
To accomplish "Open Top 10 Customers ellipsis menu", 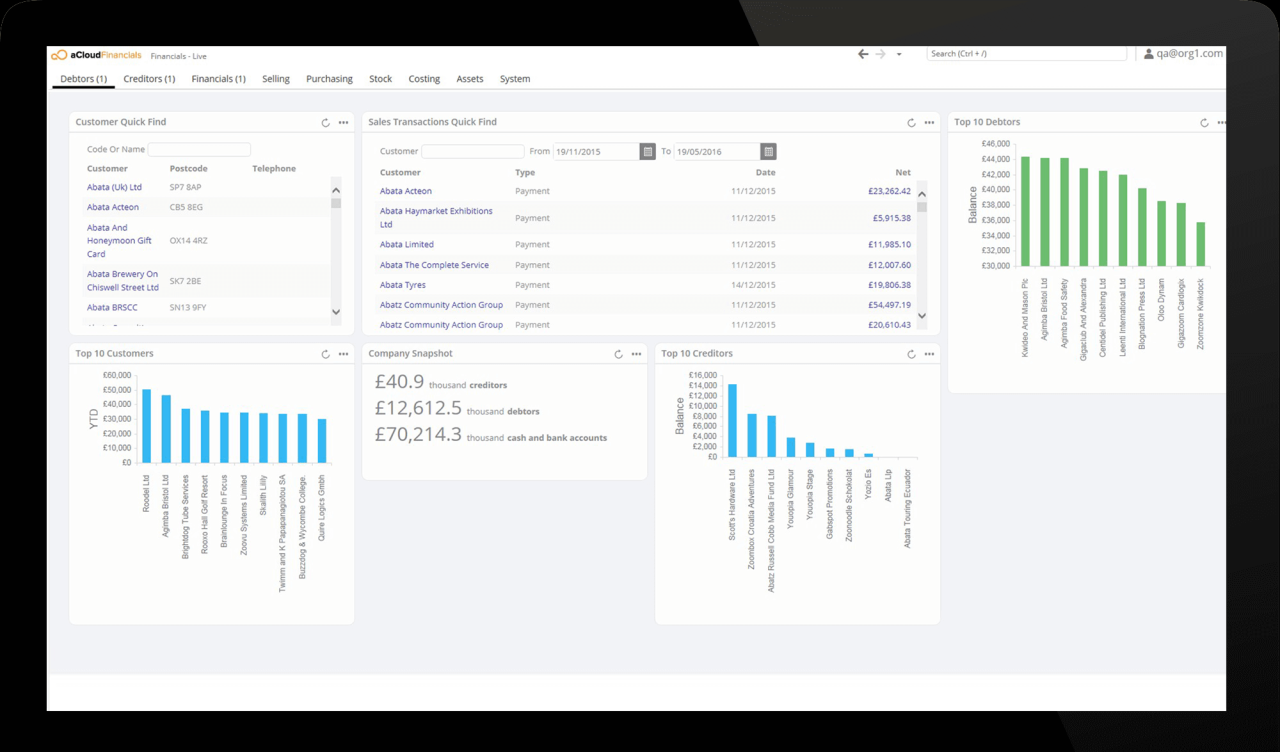I will [x=343, y=354].
